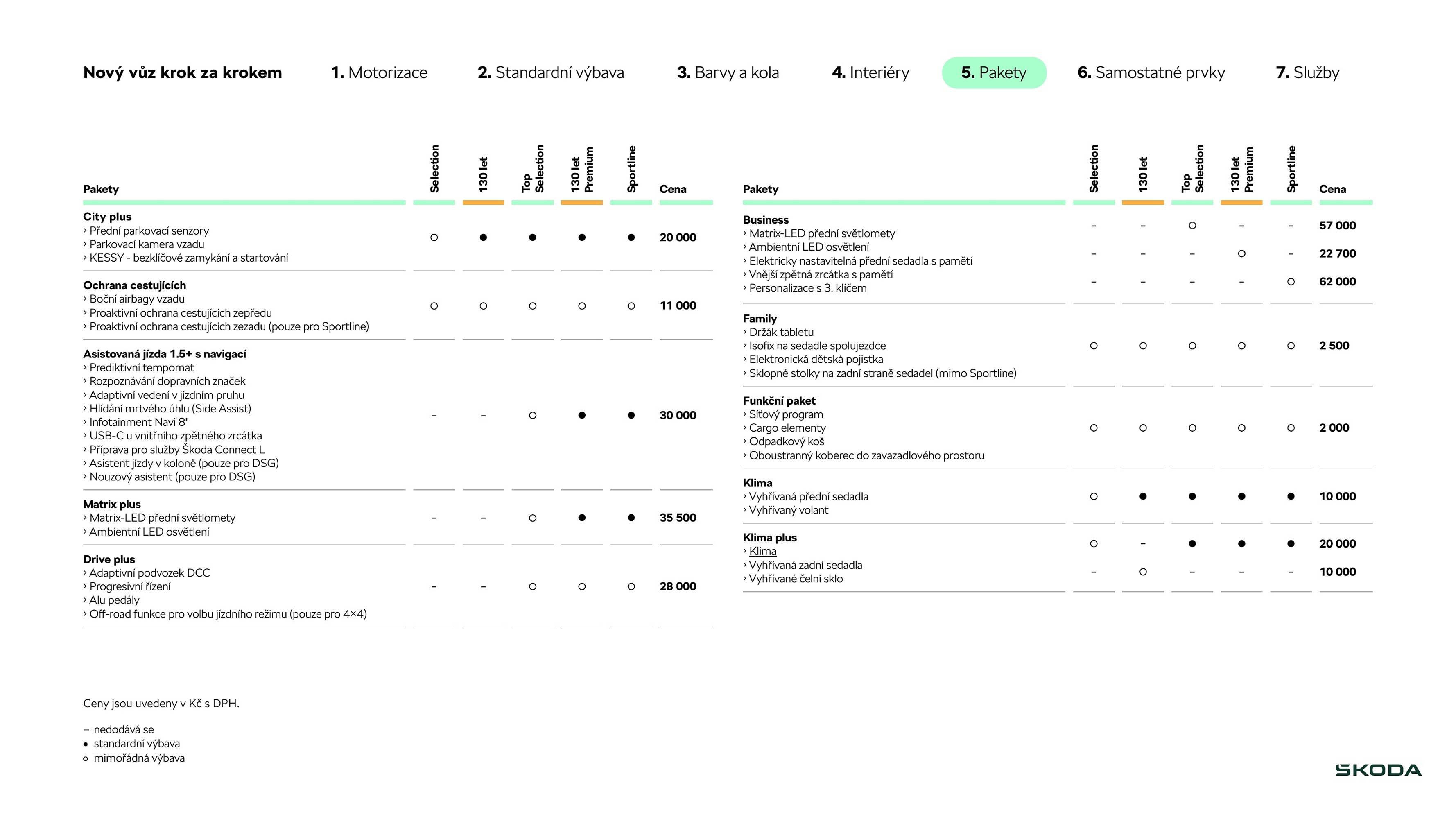Click the City plus package heading
Image resolution: width=1456 pixels, height=819 pixels.
(107, 217)
